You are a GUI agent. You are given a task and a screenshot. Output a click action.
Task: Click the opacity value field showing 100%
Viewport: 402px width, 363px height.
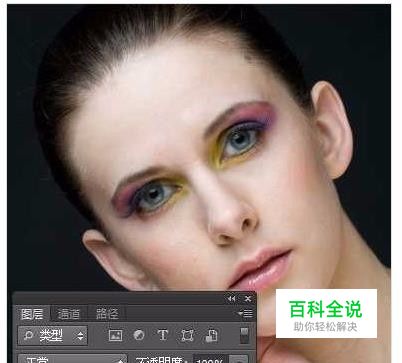point(210,360)
